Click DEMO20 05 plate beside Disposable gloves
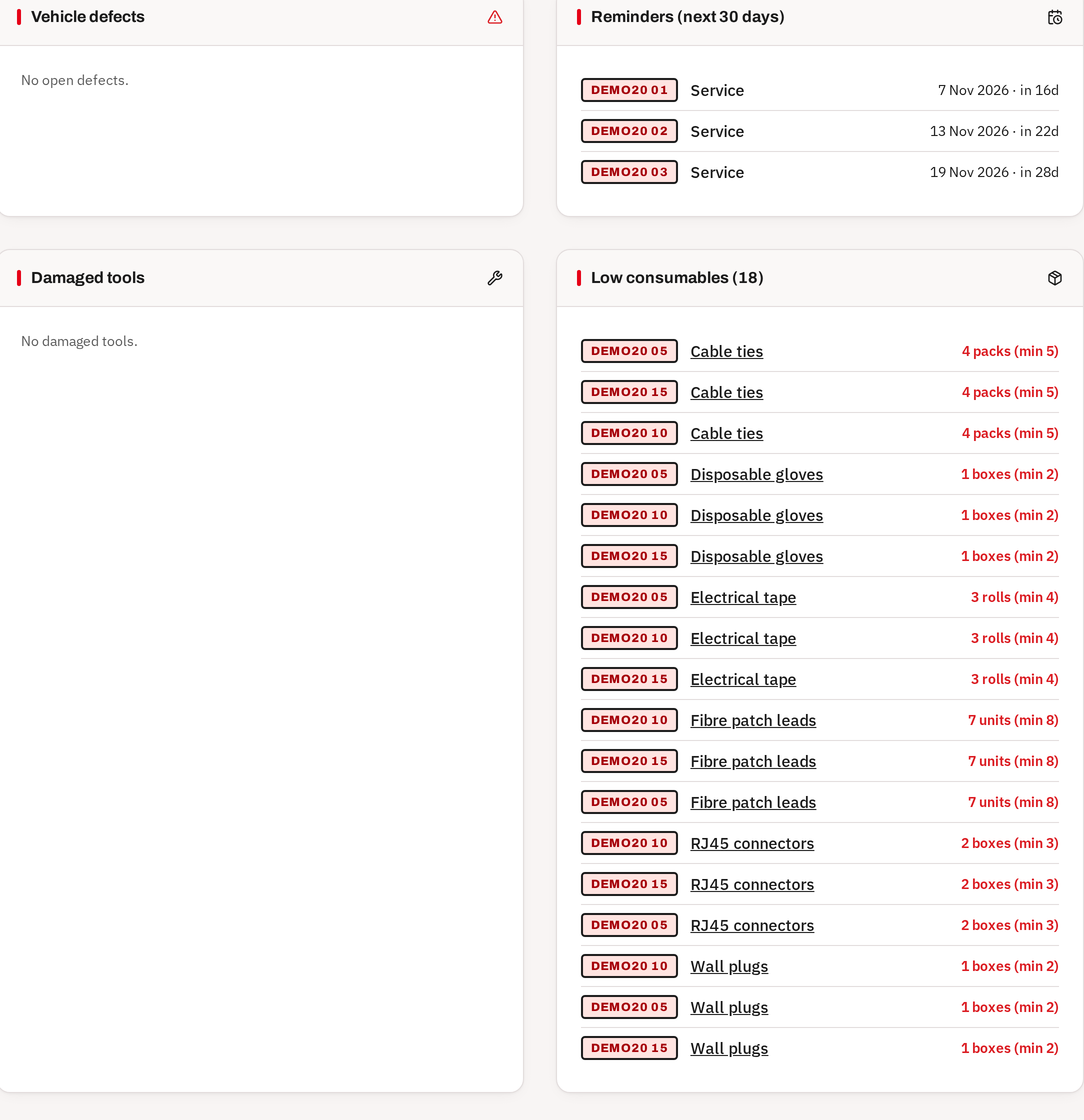Image resolution: width=1084 pixels, height=1120 pixels. pyautogui.click(x=629, y=474)
